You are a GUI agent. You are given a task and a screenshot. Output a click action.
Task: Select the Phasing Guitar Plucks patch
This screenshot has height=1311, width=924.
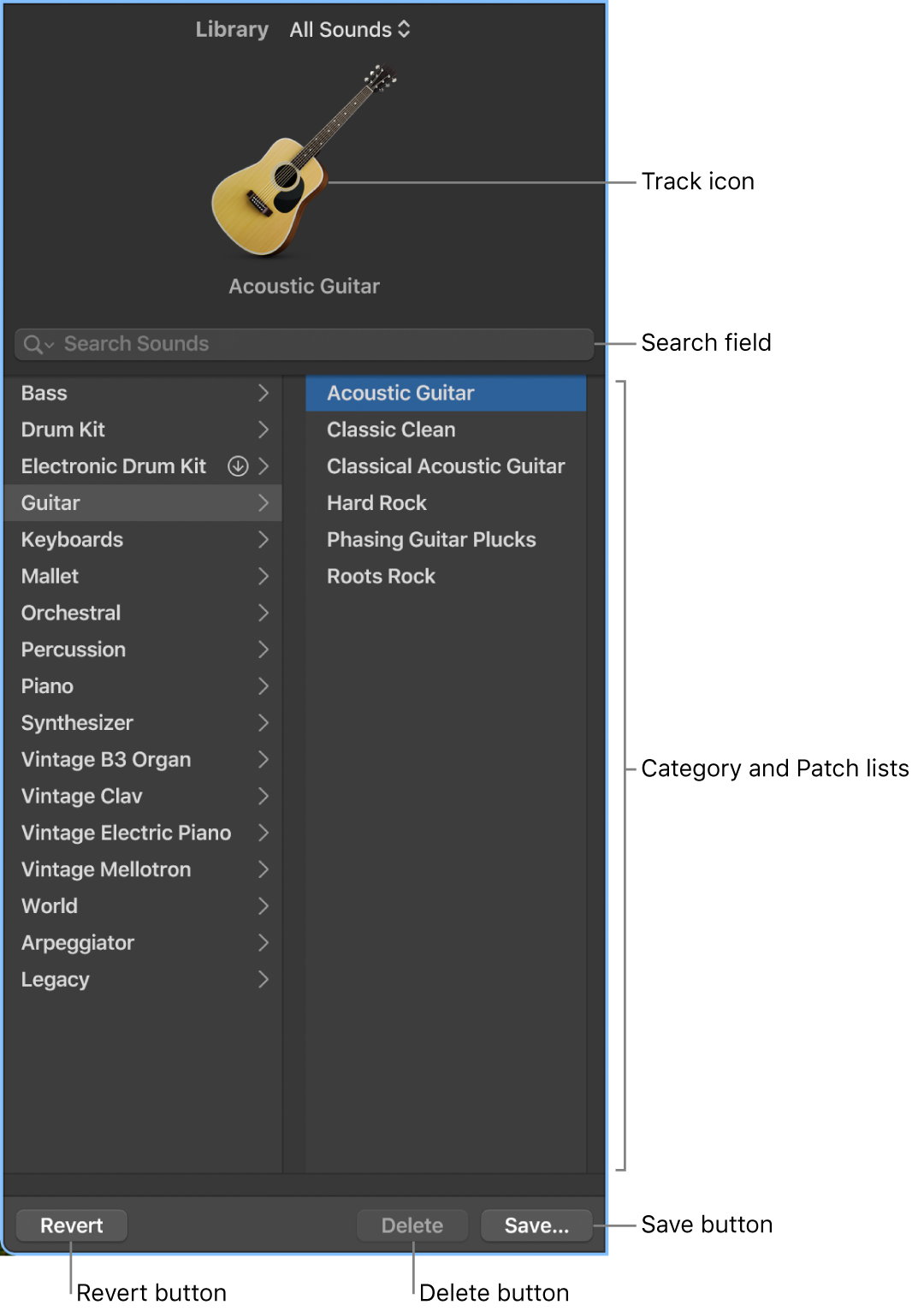pos(431,540)
